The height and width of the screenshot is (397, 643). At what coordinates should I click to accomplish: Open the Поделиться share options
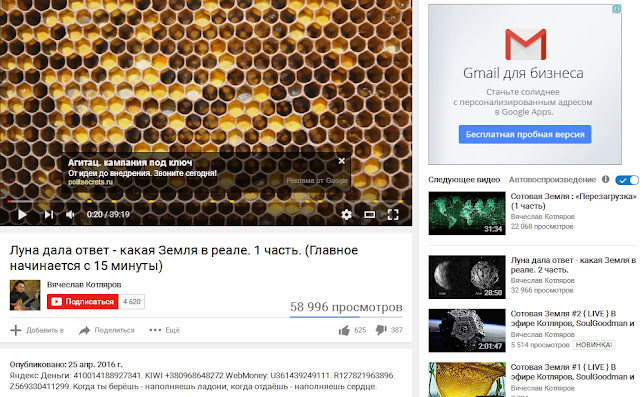tap(107, 330)
